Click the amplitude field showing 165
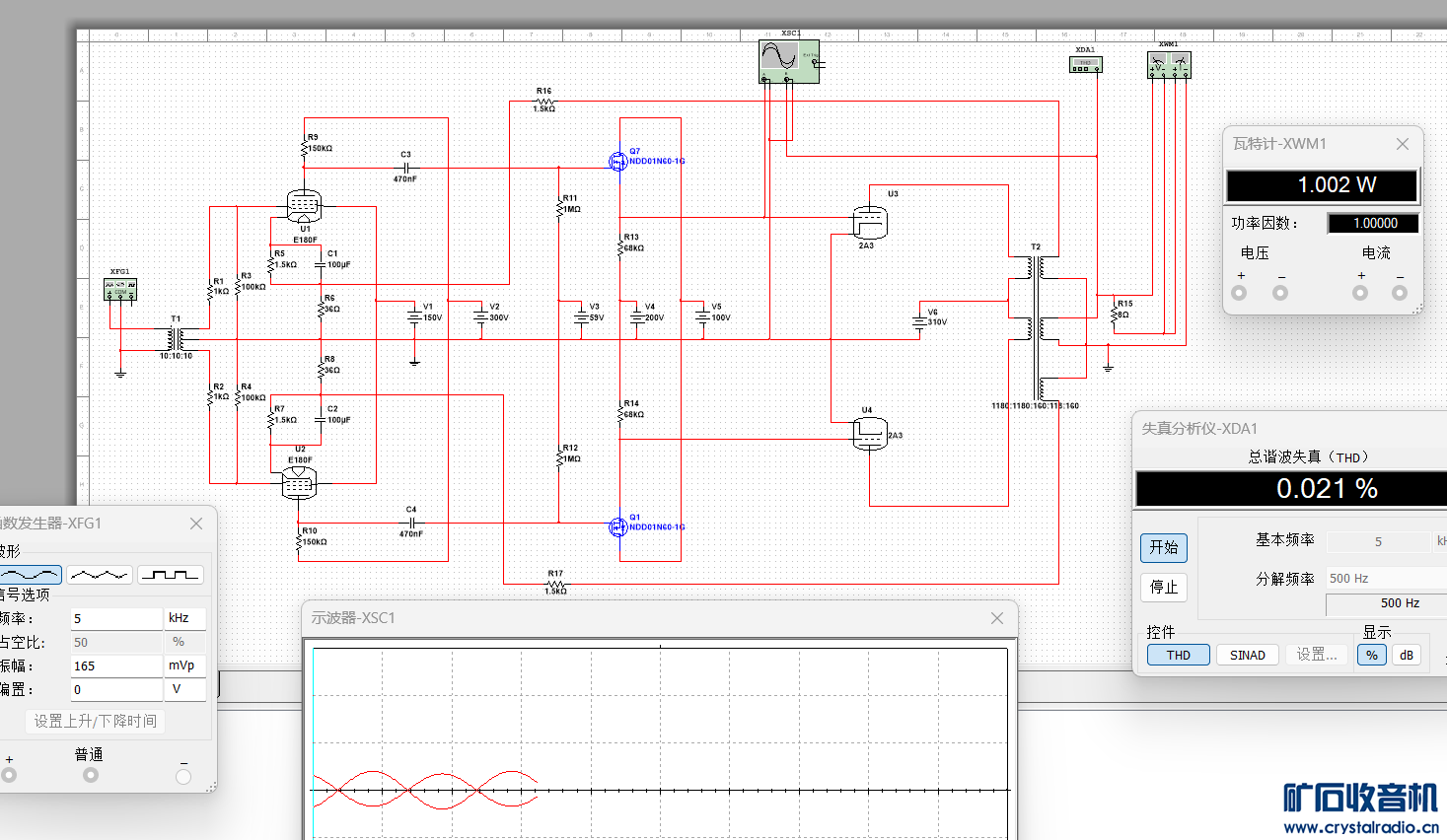Screen dimensions: 1447x840 [x=114, y=665]
